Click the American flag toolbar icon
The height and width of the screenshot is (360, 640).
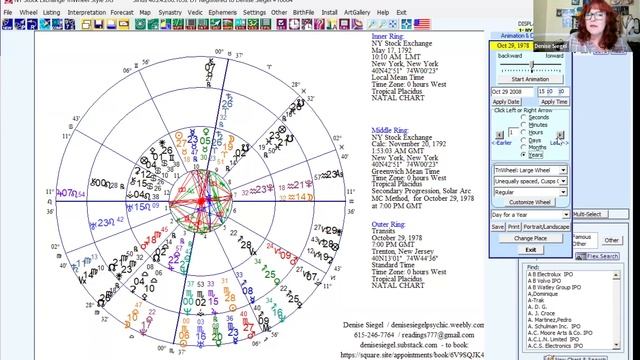[422, 24]
